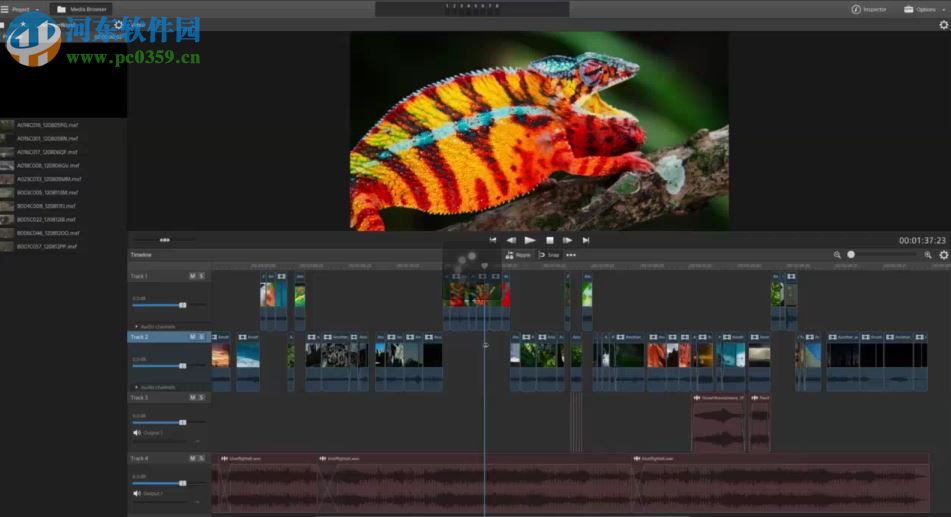Click the timecode display 00:01:37:23
Viewport: 951px width, 517px height.
pos(922,241)
